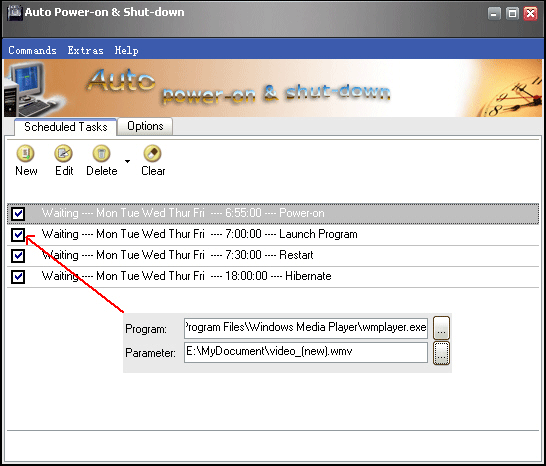Expand the dropdown arrow next to Delete
The height and width of the screenshot is (466, 546).
click(x=127, y=161)
